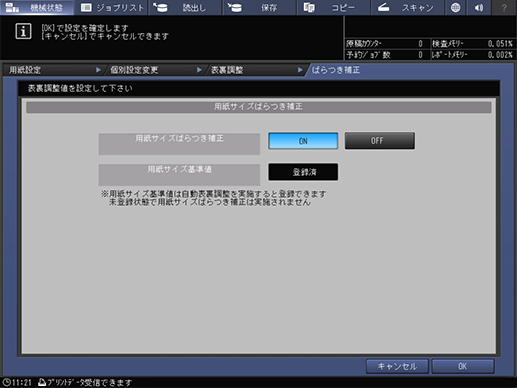Turn 用紙サイズばらつき補正 OFF
The height and width of the screenshot is (388, 517).
click(x=380, y=141)
